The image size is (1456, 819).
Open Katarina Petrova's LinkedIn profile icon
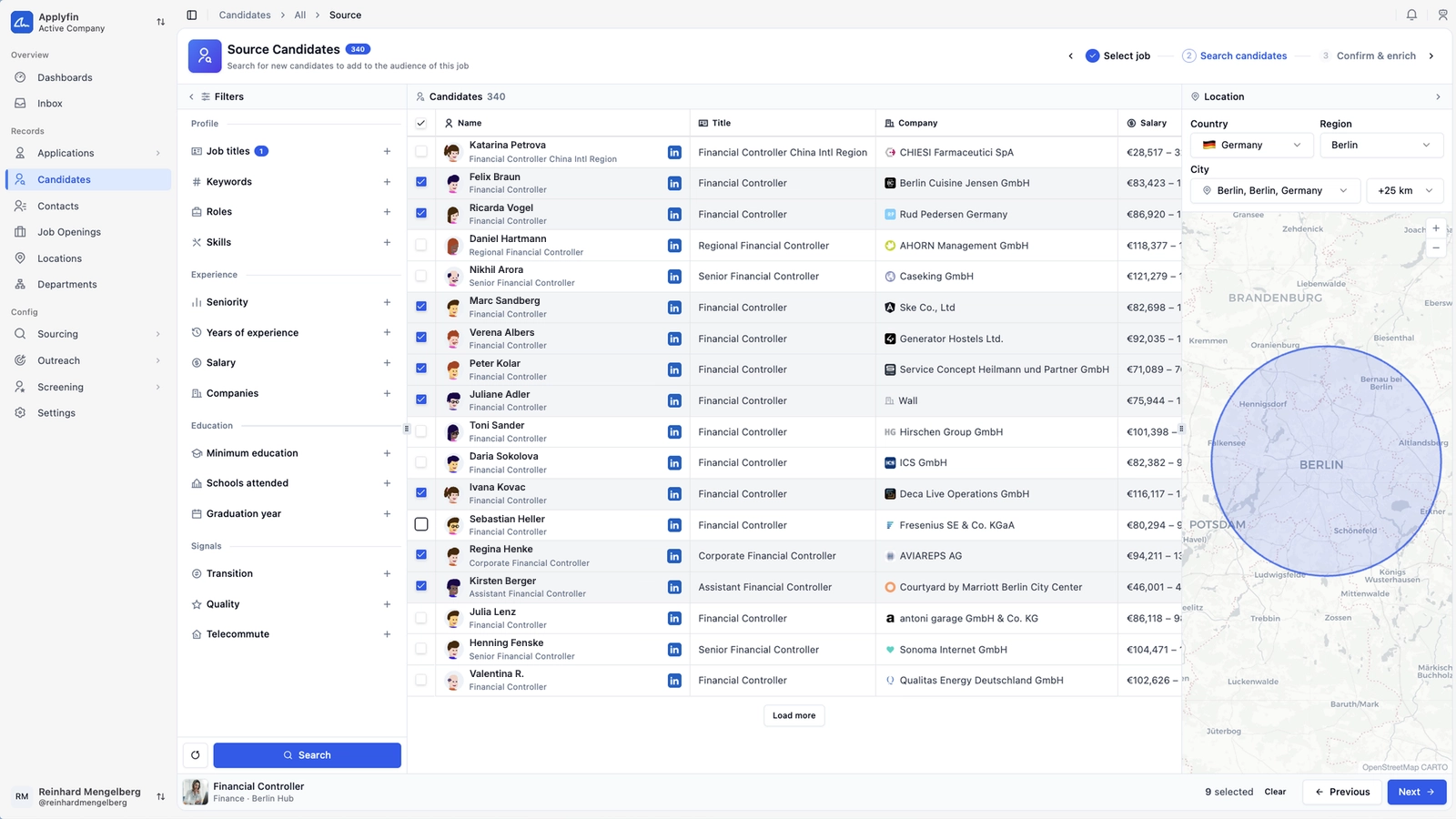click(674, 153)
